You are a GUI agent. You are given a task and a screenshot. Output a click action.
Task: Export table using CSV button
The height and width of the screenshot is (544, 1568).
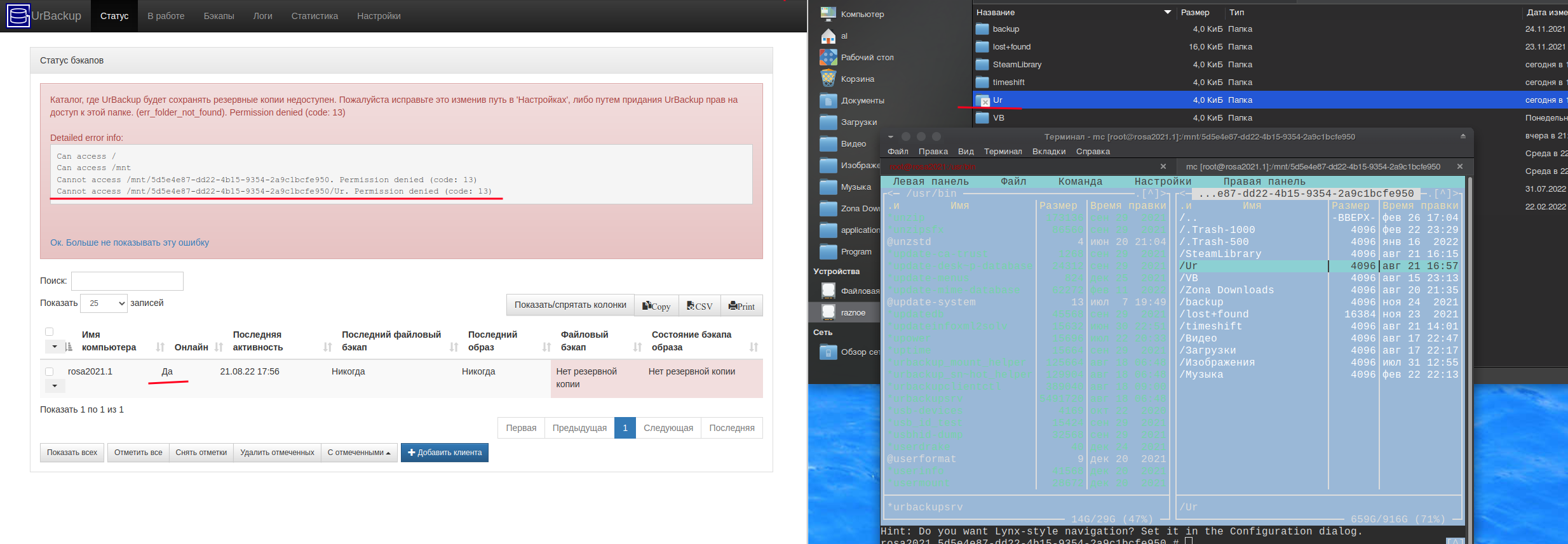point(700,305)
